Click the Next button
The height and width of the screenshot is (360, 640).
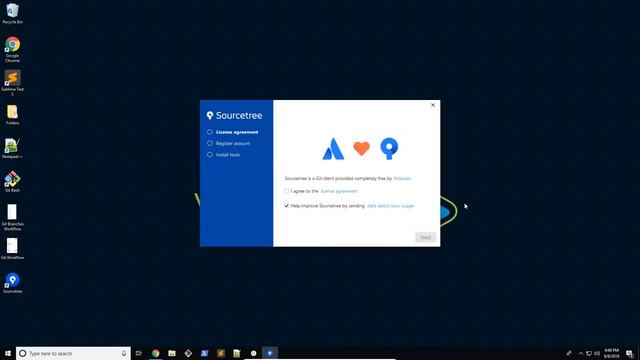point(425,237)
